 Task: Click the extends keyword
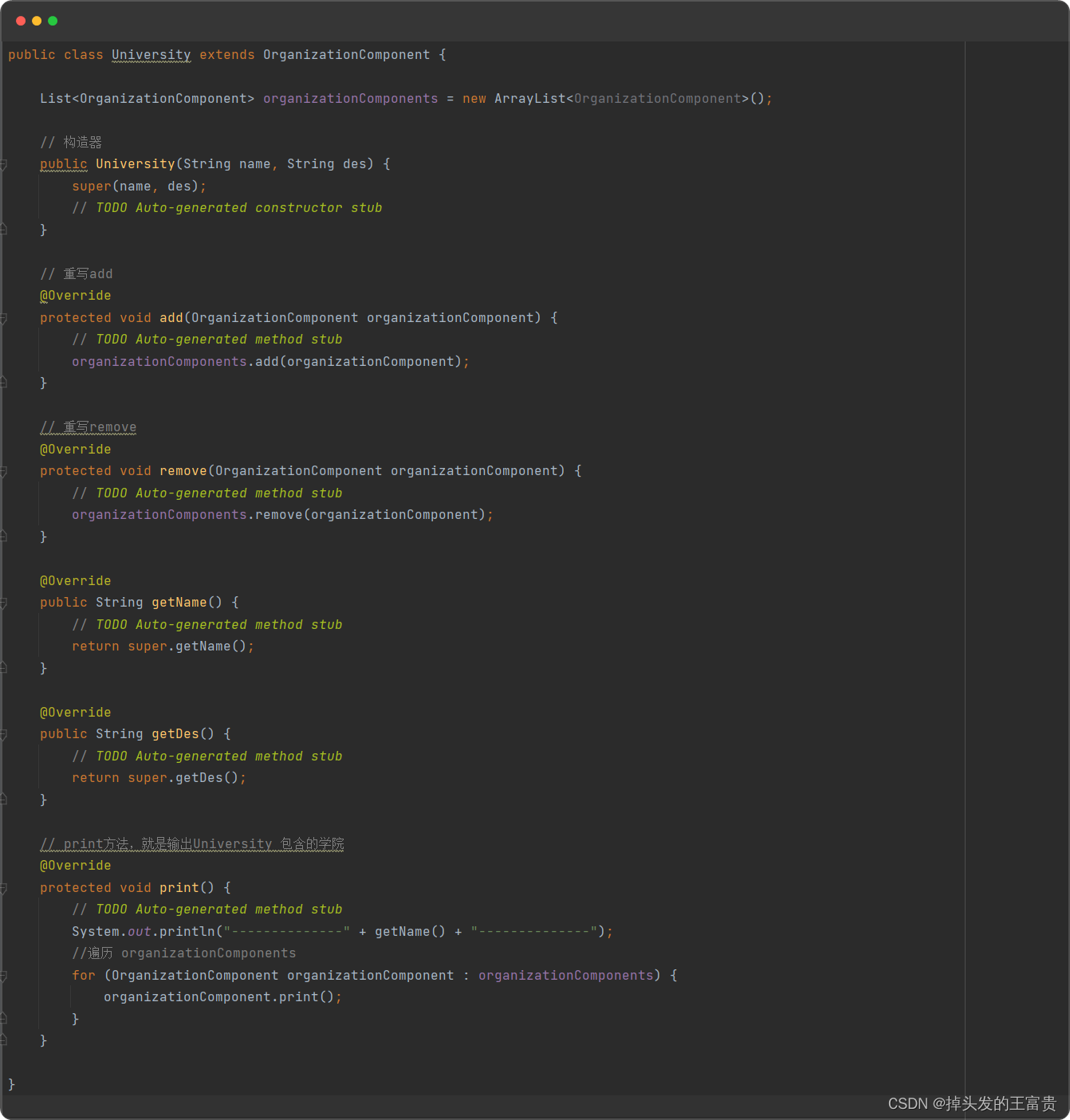tap(227, 55)
